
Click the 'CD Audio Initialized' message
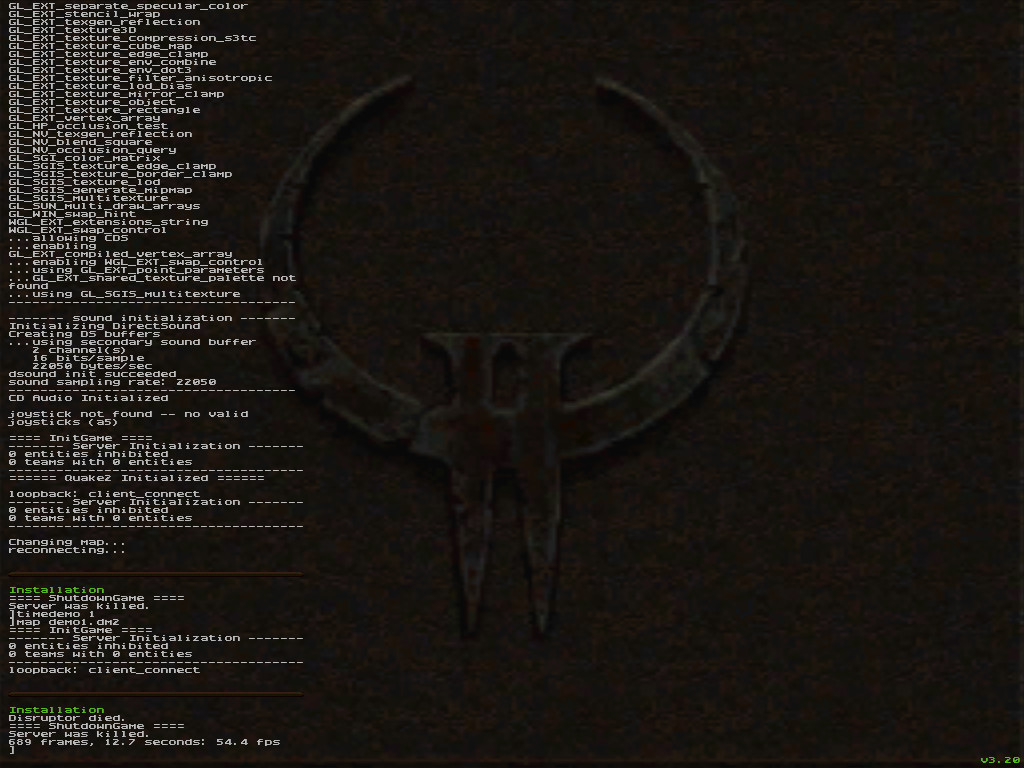click(x=88, y=398)
